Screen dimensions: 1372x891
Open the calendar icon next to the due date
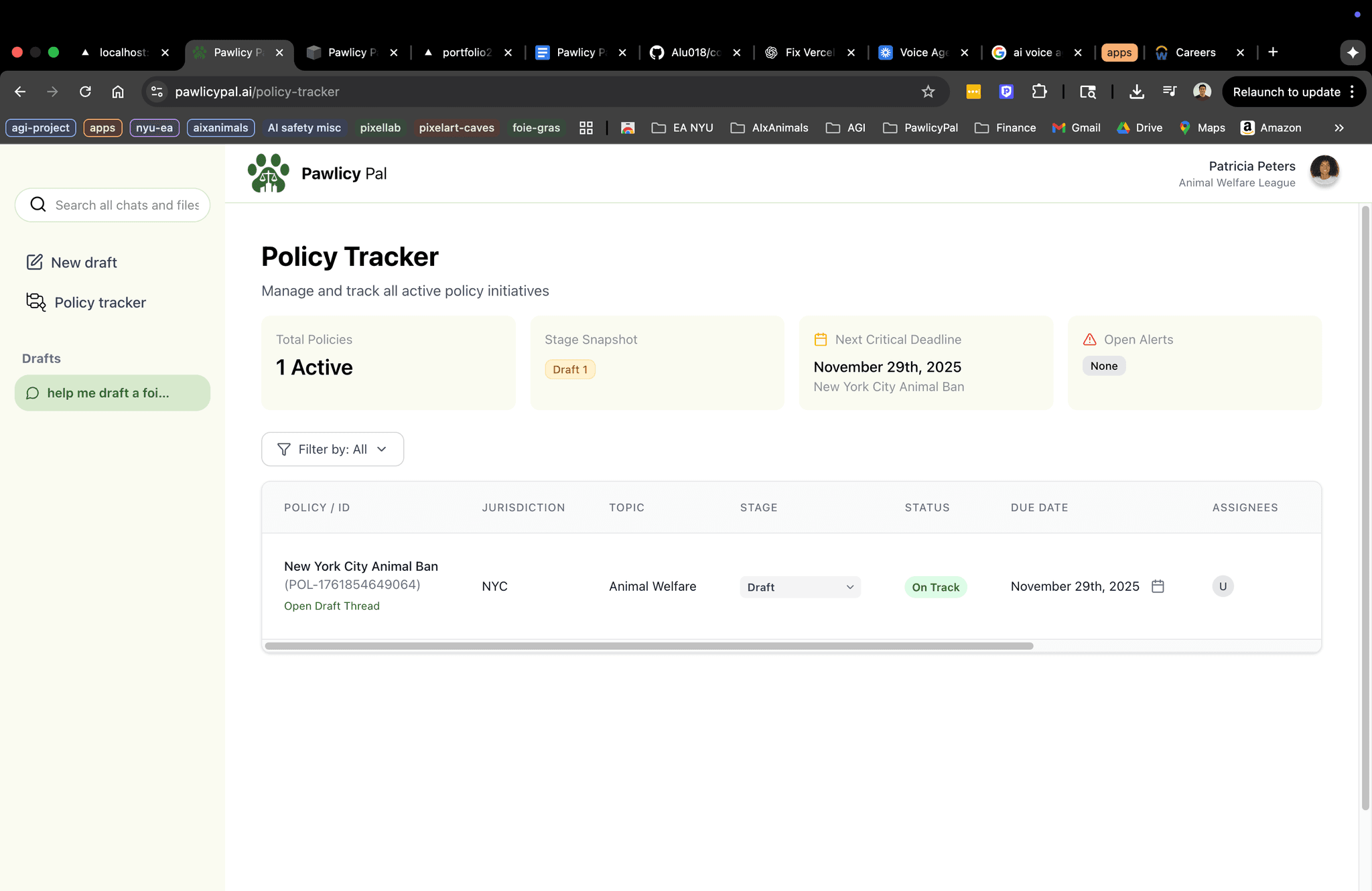[1158, 586]
